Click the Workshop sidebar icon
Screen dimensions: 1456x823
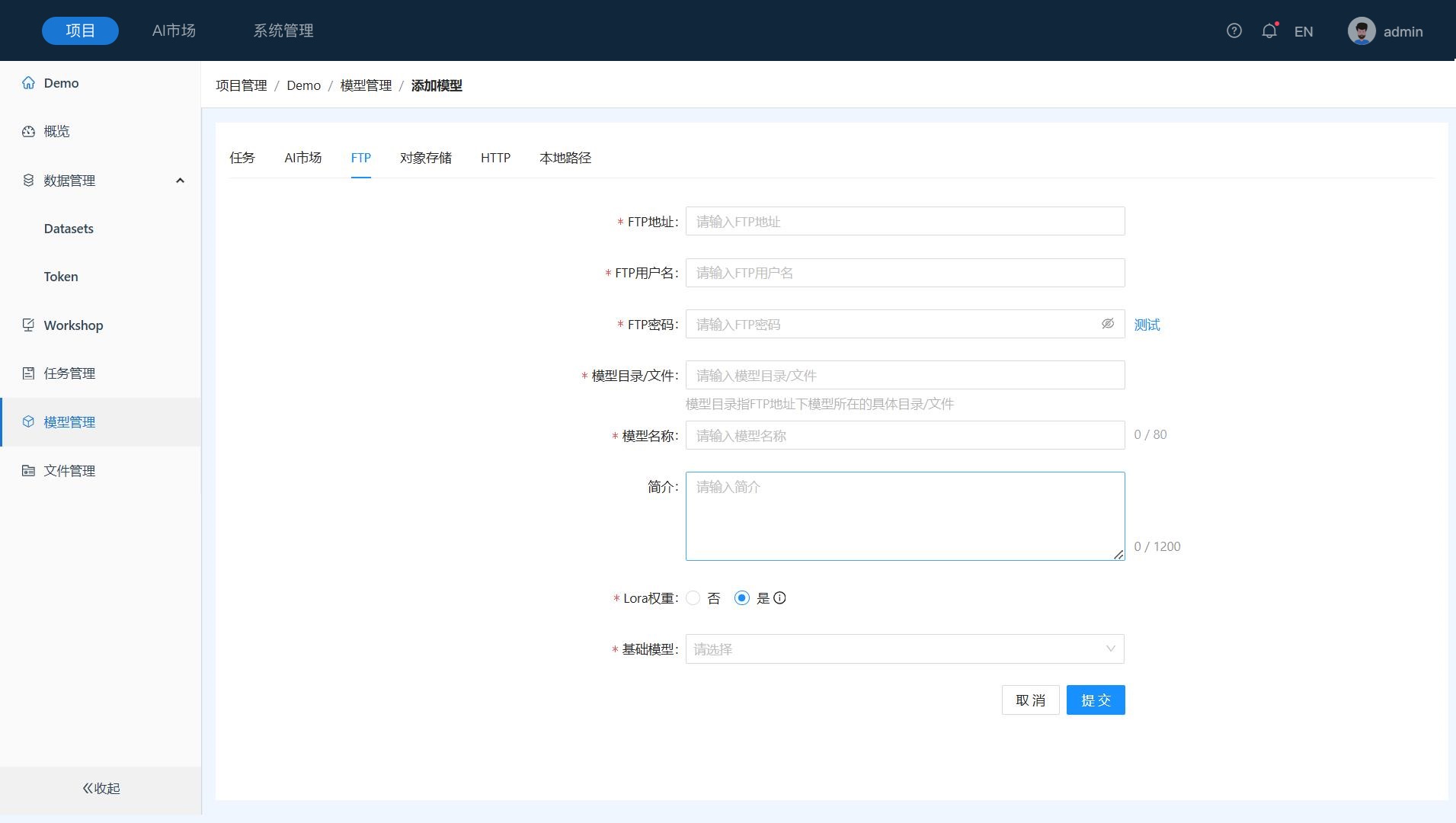point(28,325)
